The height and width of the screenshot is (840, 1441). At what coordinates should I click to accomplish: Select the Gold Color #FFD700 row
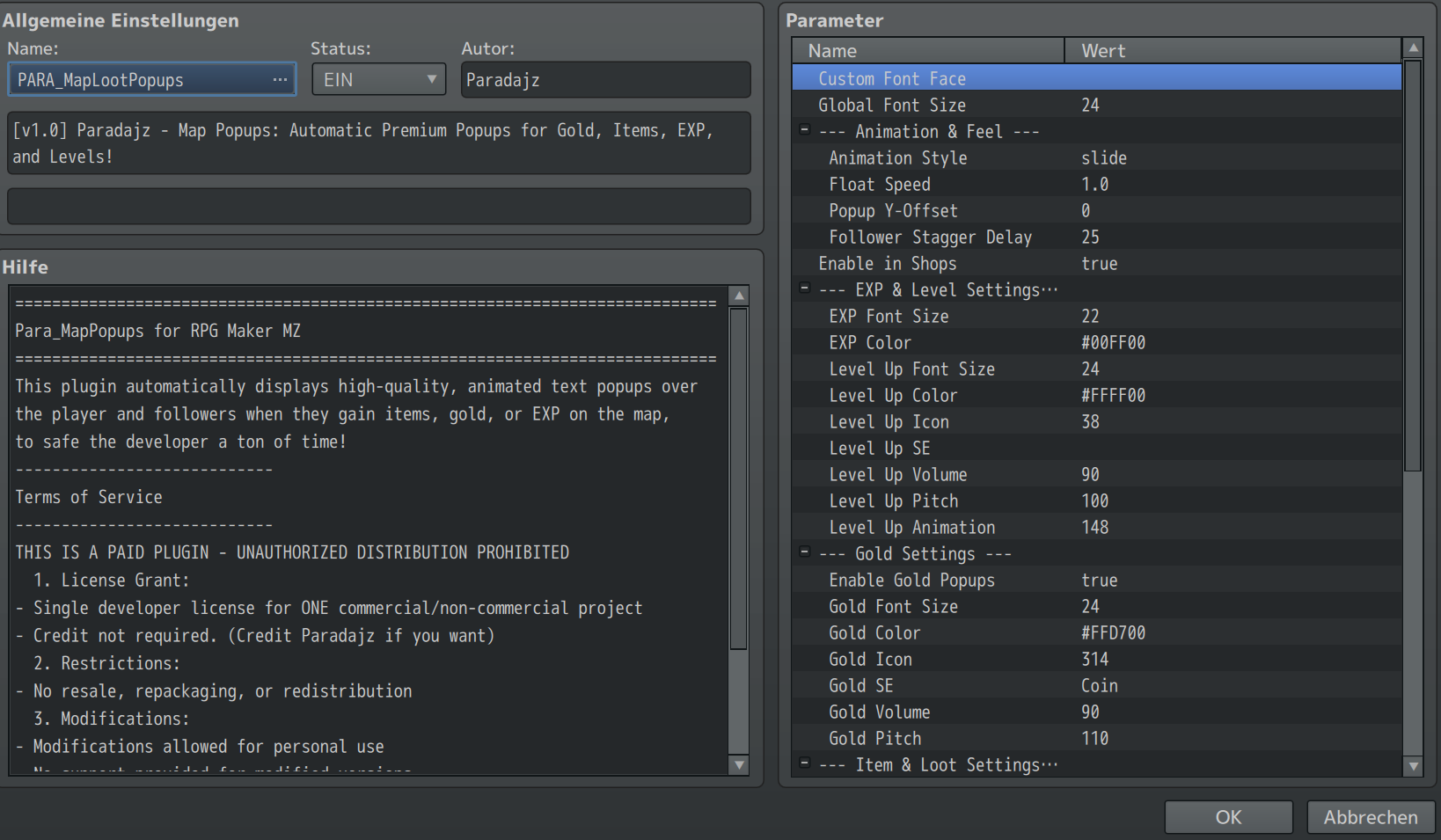[968, 632]
